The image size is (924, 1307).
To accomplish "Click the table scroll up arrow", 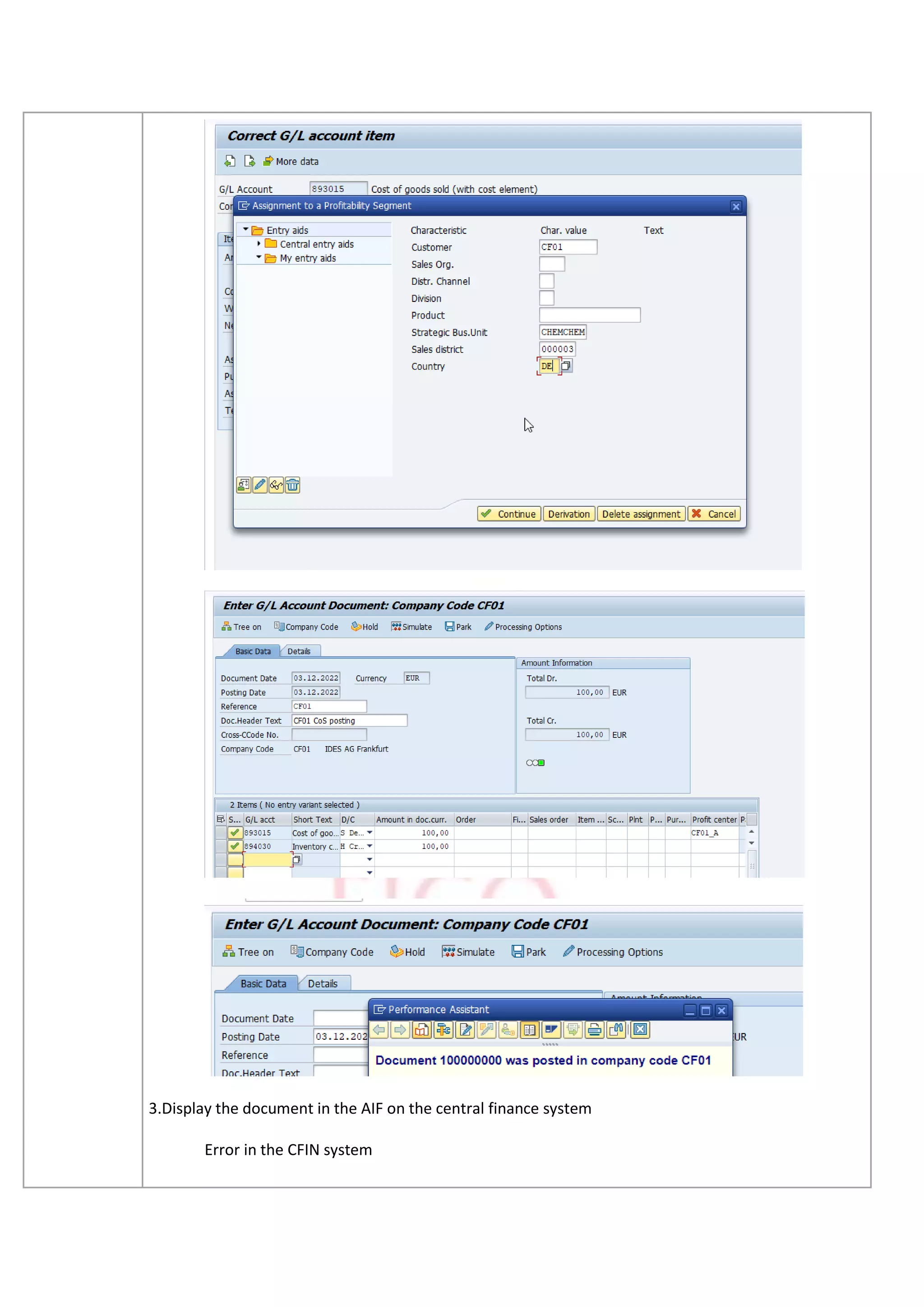I will click(752, 832).
